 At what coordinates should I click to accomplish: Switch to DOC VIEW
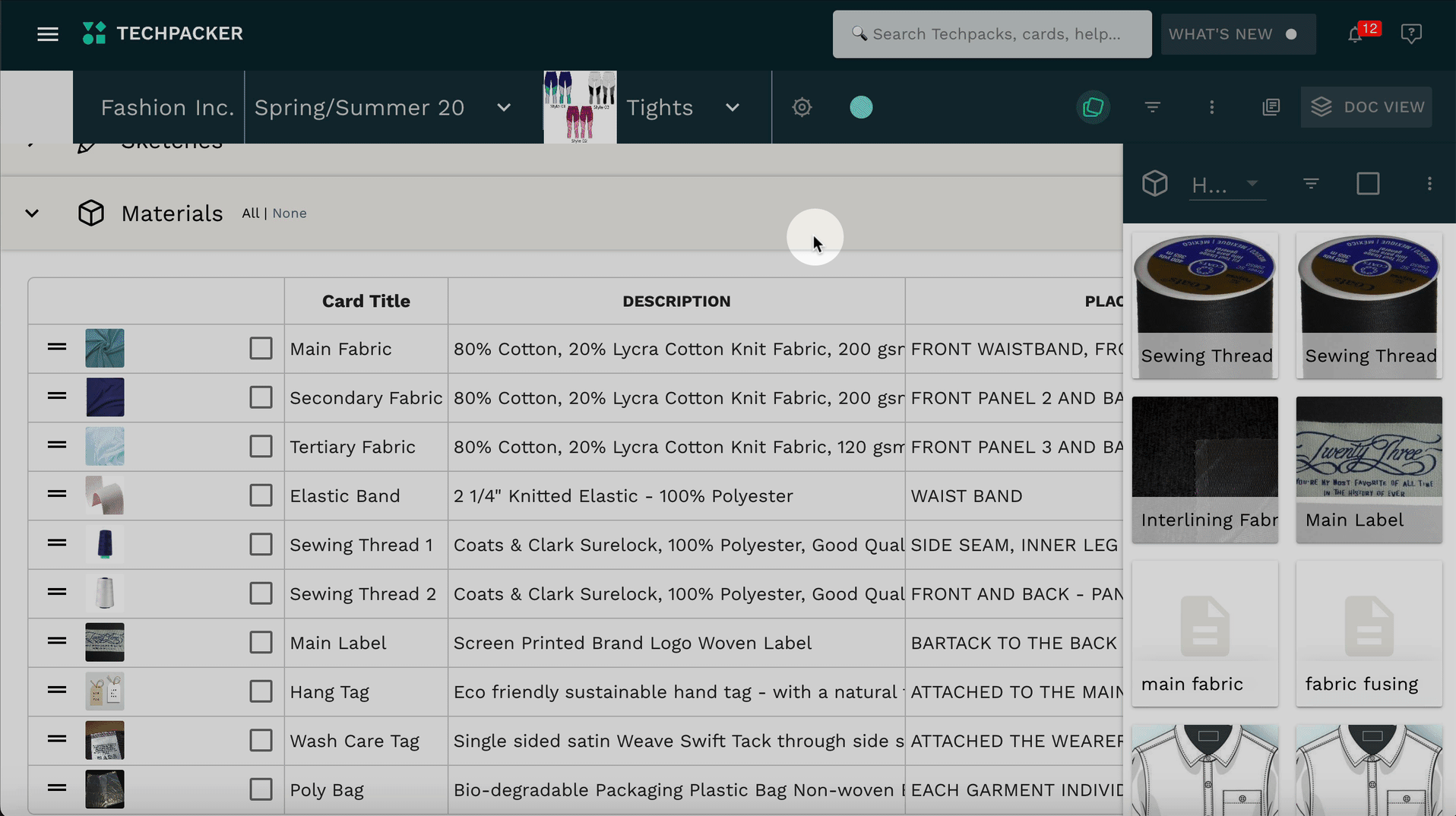pos(1366,107)
